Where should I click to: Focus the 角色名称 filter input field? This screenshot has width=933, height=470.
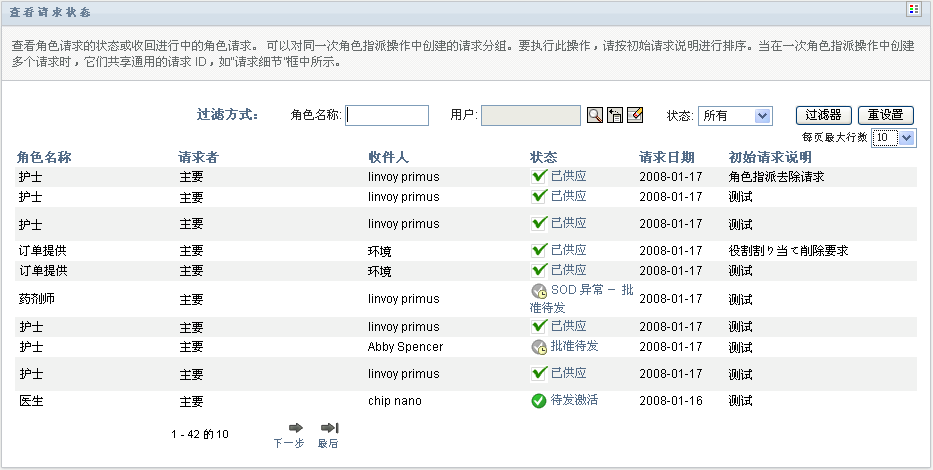[x=387, y=115]
